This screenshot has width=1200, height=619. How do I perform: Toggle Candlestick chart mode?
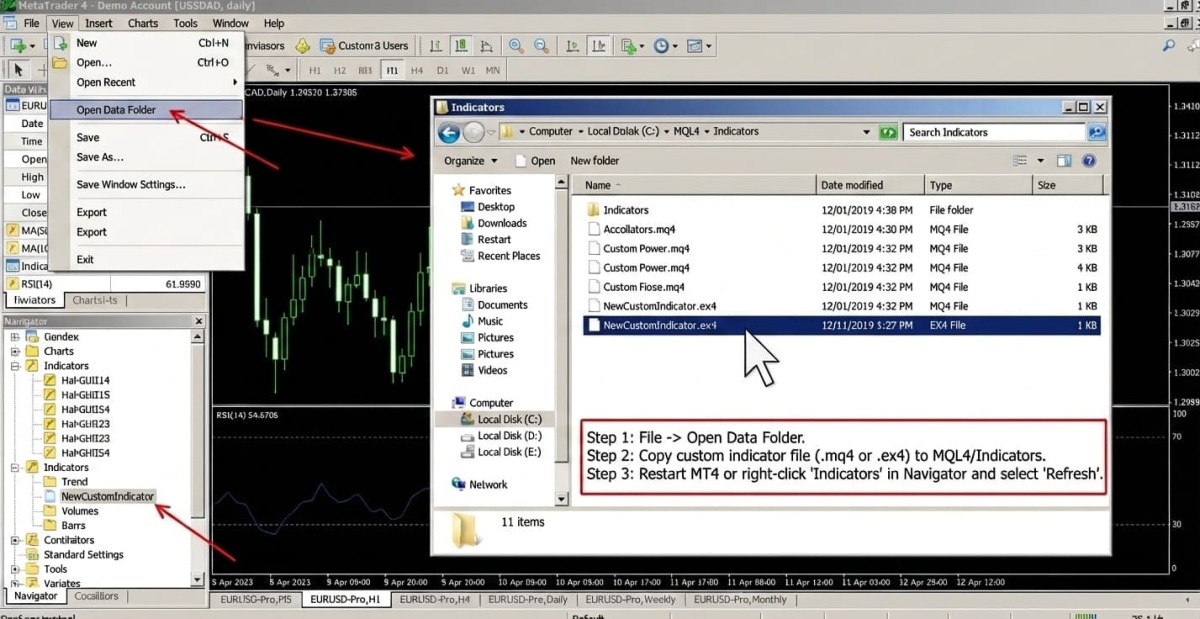pyautogui.click(x=461, y=45)
